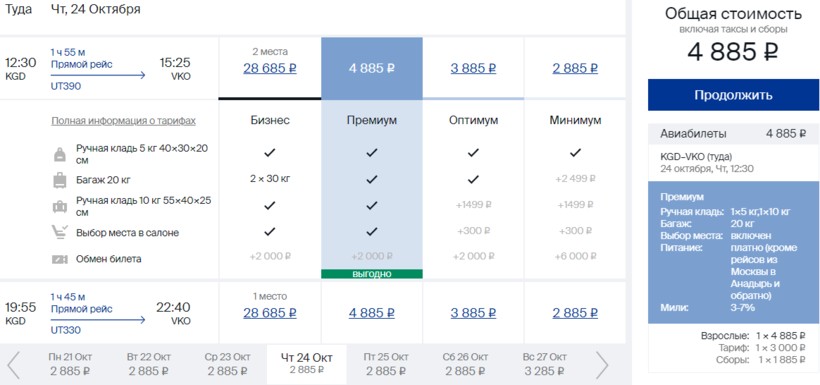Select Бизнес fare 28 685 ₽ for UT390
Viewport: 820px width, 385px height.
[x=270, y=69]
